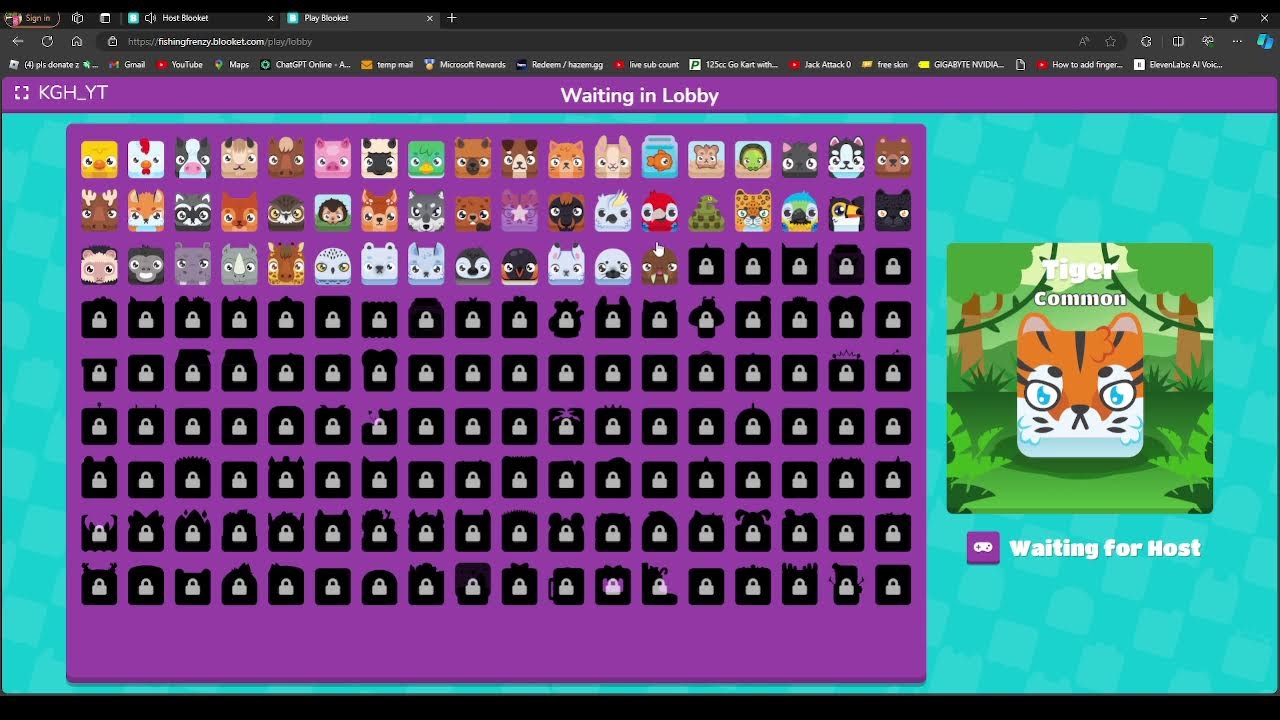This screenshot has height=720, width=1280.
Task: Open browser settings and more menu
Action: [x=1237, y=41]
